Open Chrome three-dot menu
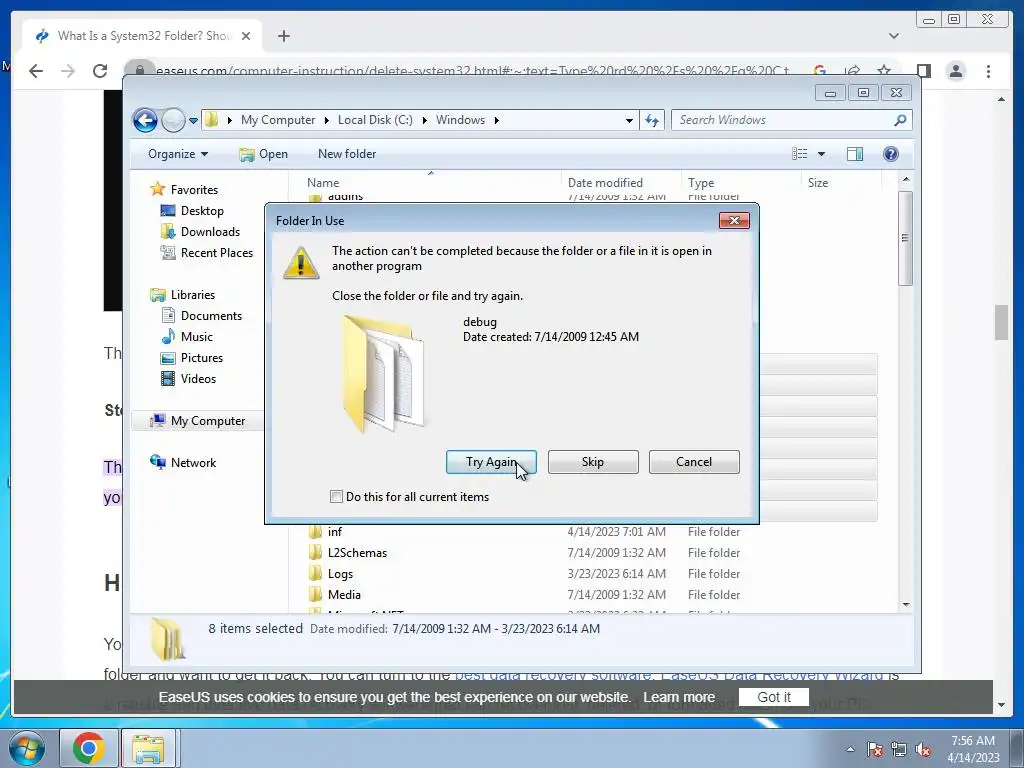Viewport: 1024px width, 768px height. pyautogui.click(x=988, y=71)
